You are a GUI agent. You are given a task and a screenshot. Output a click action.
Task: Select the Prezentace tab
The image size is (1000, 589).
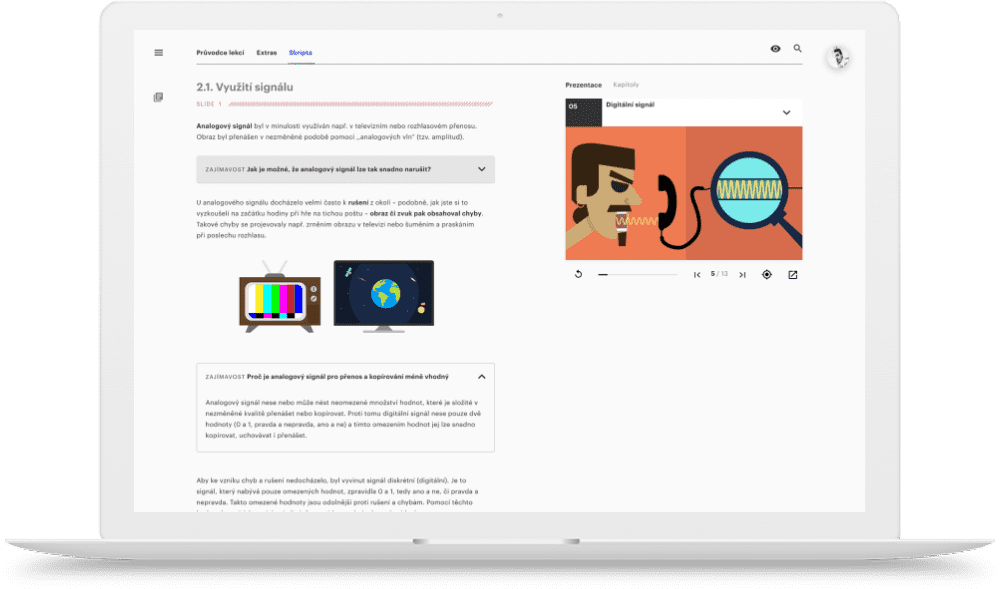(x=583, y=85)
